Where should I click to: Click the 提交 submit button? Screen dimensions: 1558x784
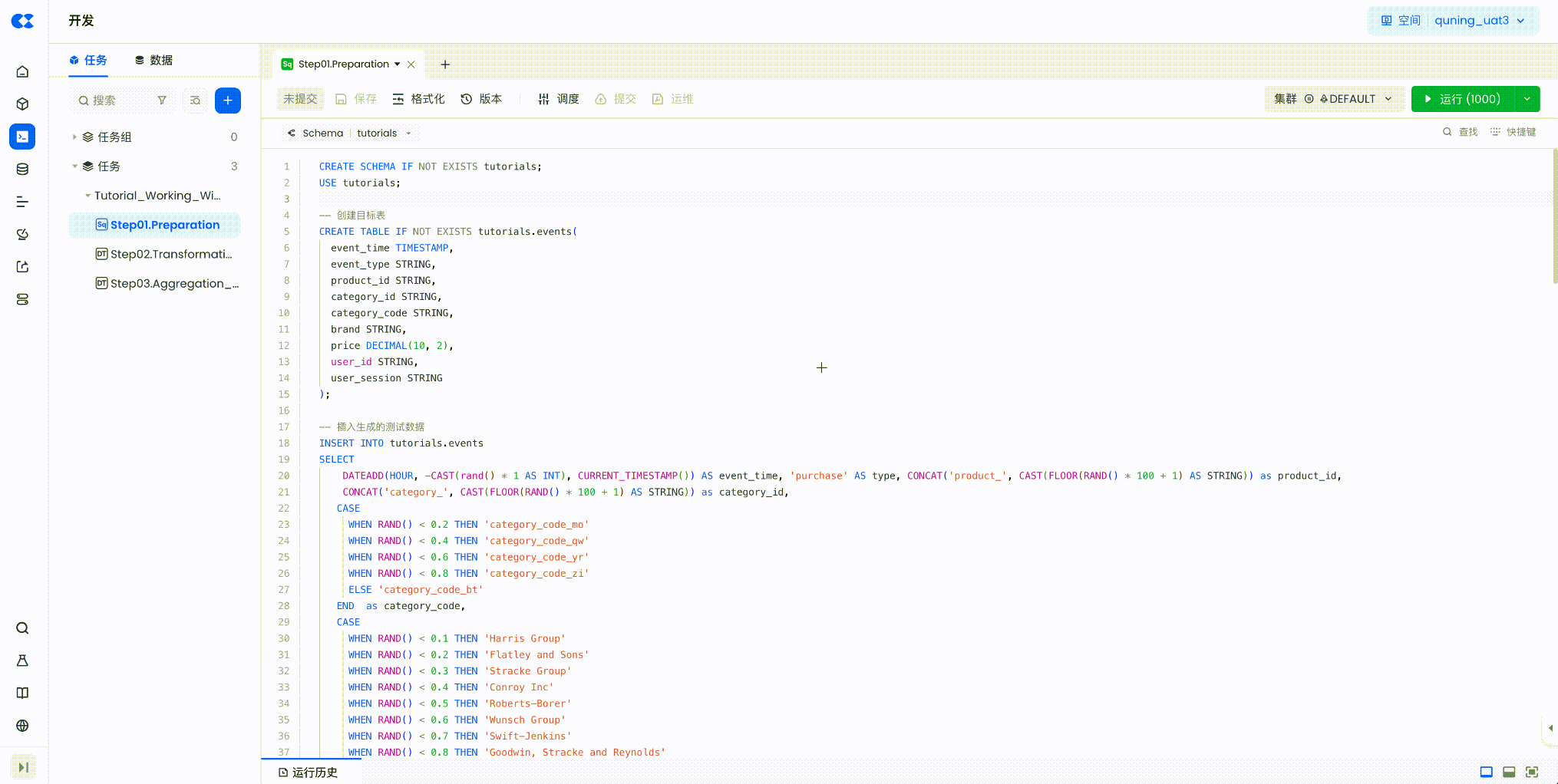[616, 99]
